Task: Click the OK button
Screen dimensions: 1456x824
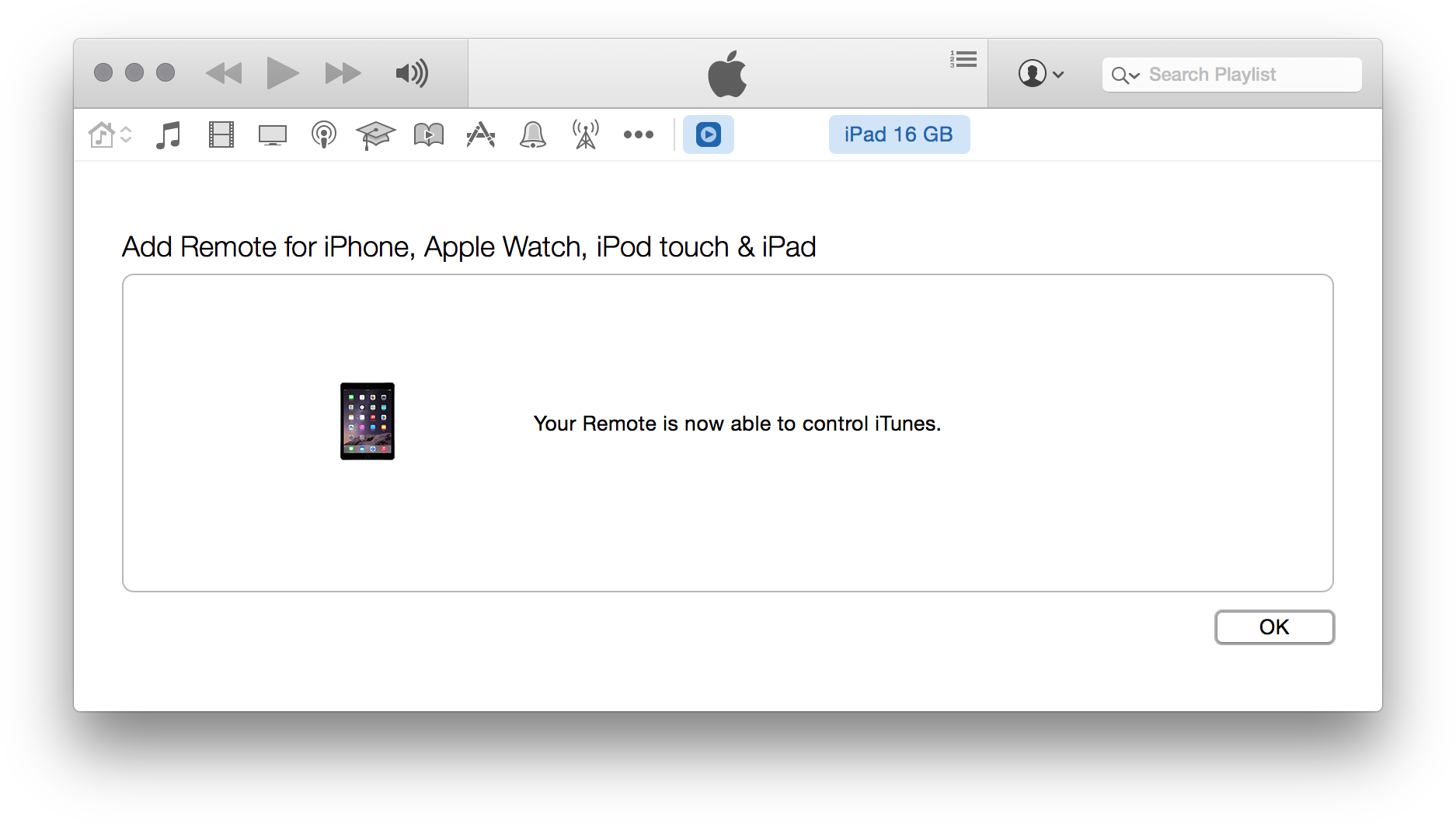Action: [1274, 627]
